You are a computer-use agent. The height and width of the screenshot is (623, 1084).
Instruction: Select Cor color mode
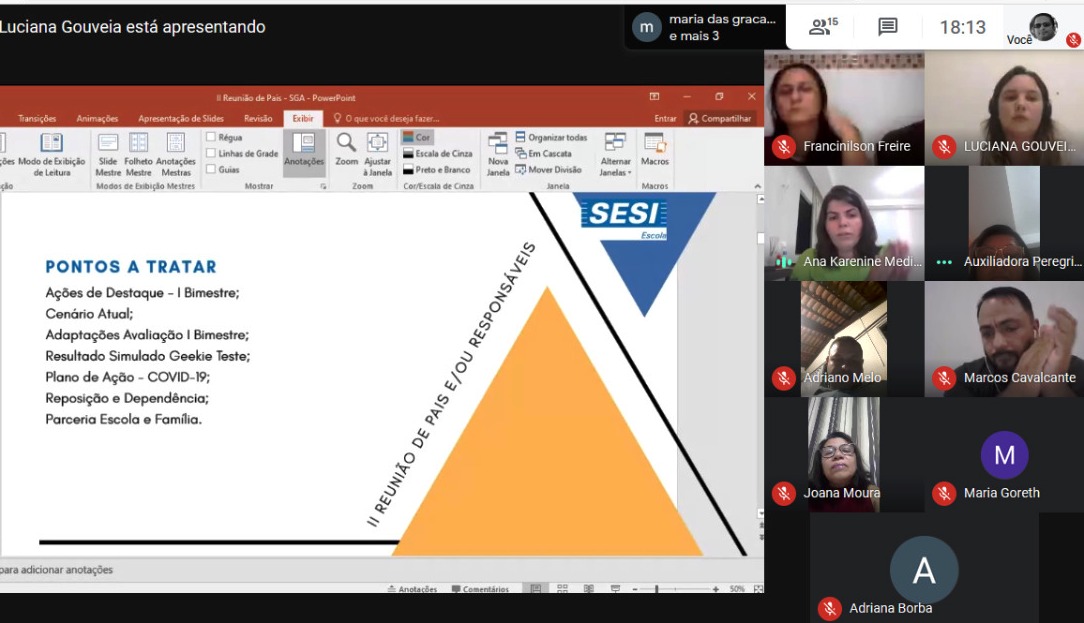pos(417,137)
